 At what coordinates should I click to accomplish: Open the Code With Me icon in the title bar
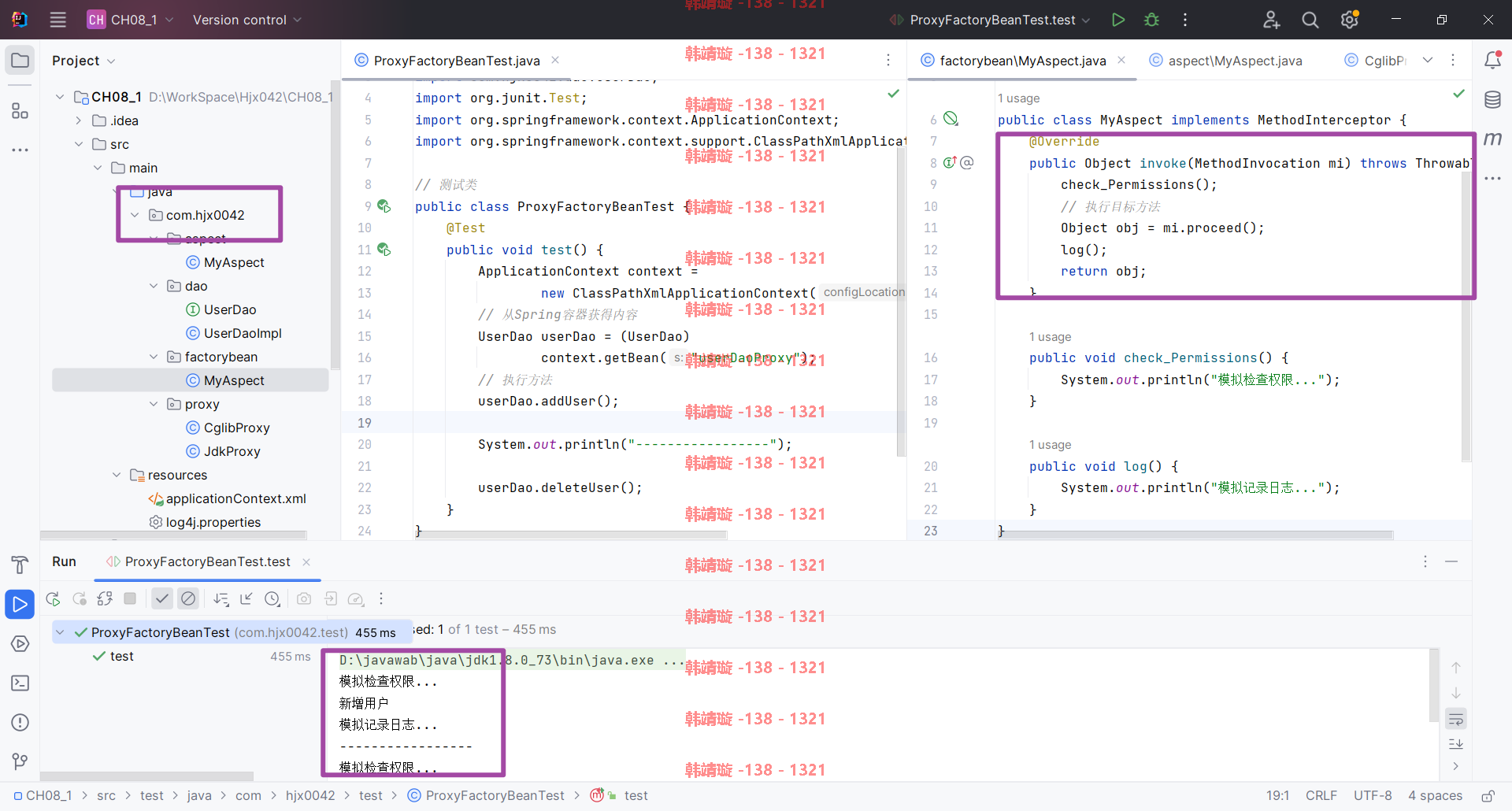1271,20
